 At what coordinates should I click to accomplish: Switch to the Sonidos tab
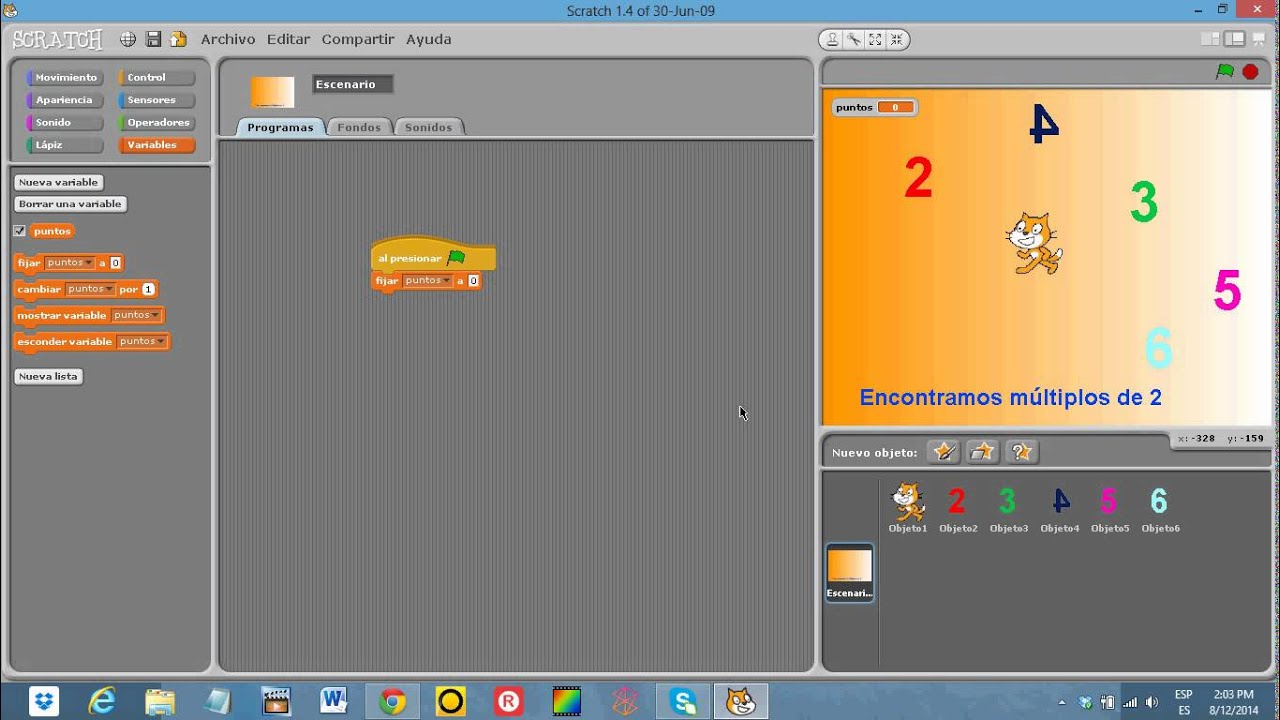point(428,127)
